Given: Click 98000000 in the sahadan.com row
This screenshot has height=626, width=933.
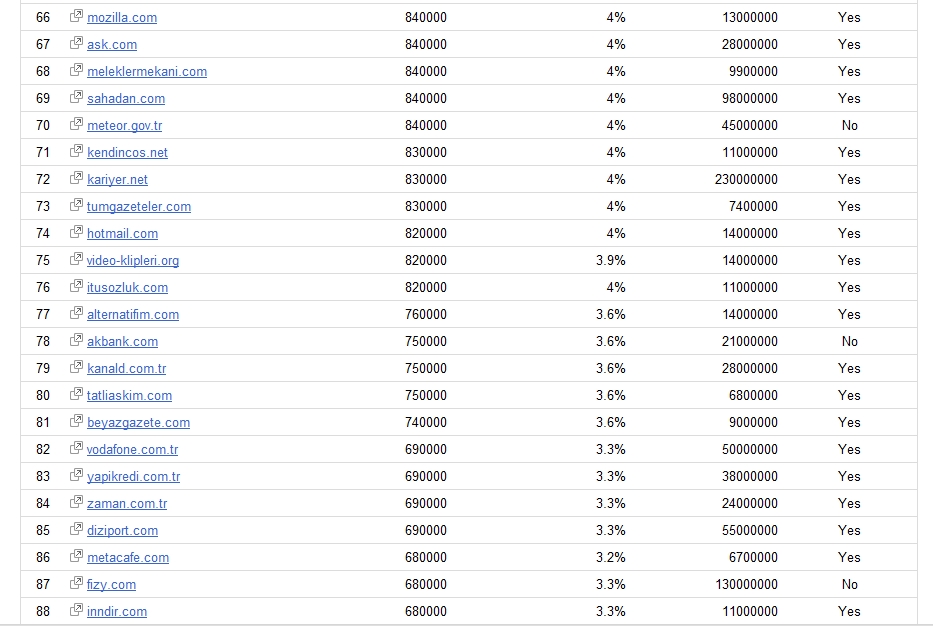Looking at the screenshot, I should pyautogui.click(x=750, y=99).
